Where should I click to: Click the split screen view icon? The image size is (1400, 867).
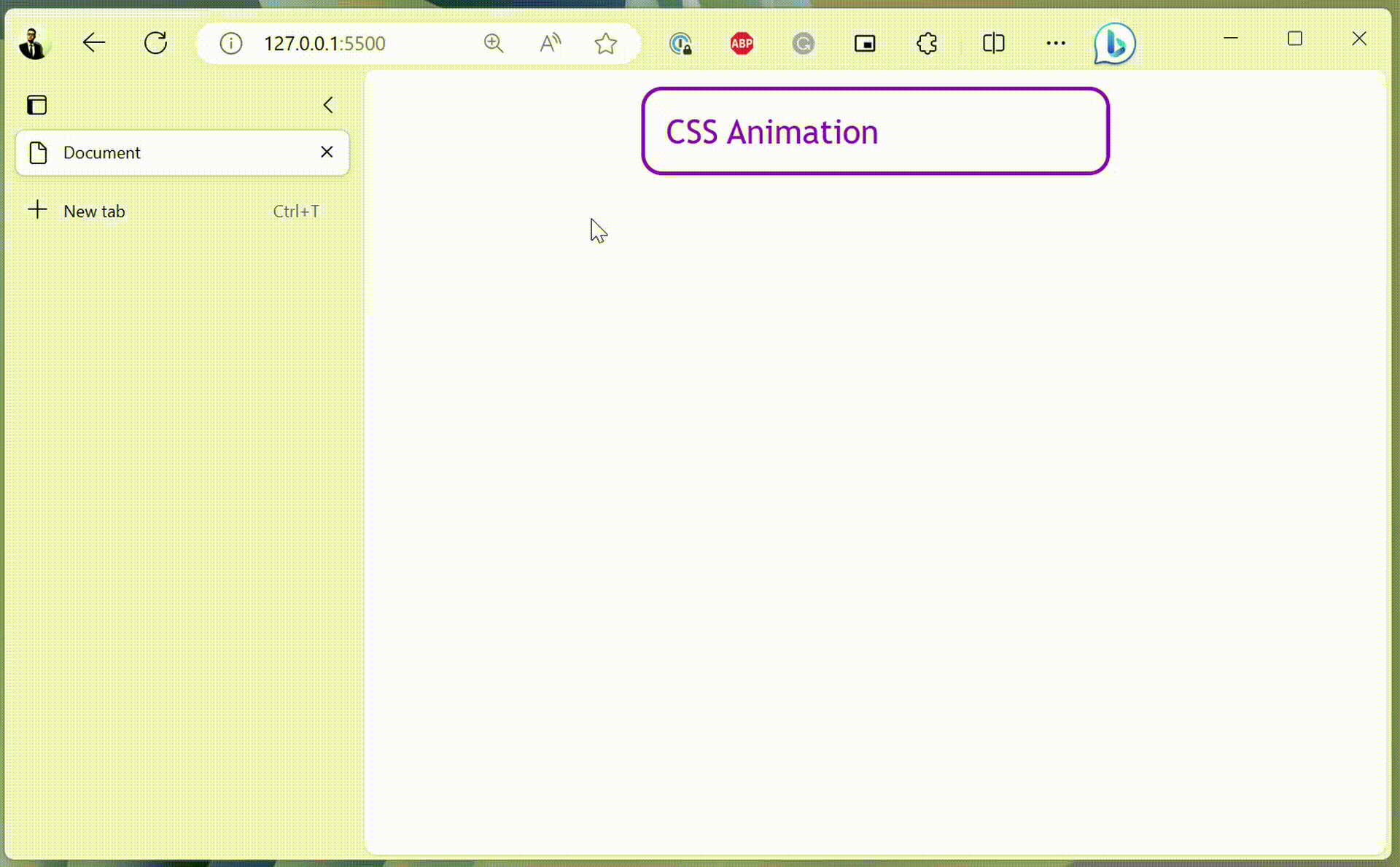[992, 43]
